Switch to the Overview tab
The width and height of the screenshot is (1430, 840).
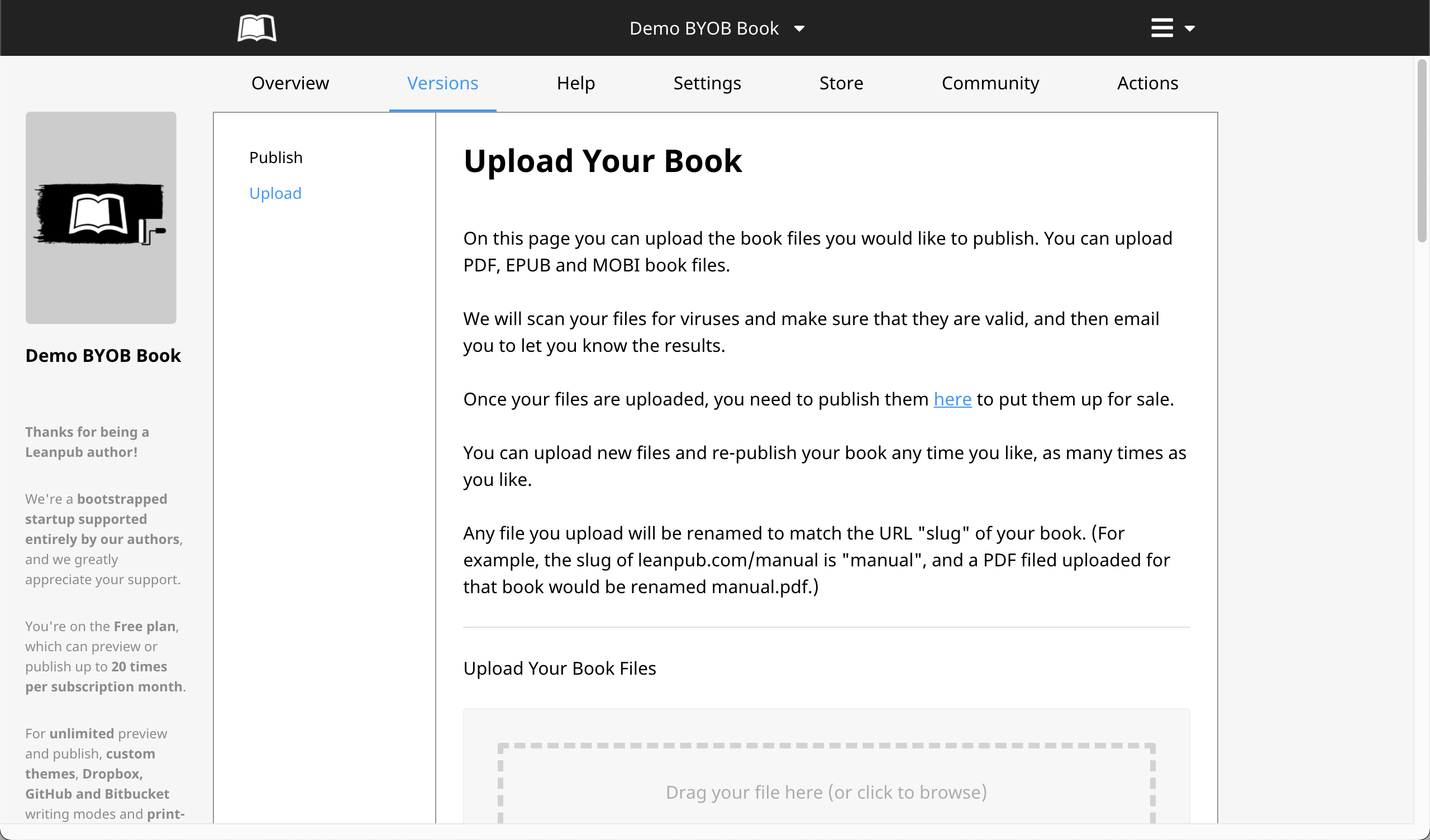(x=290, y=83)
